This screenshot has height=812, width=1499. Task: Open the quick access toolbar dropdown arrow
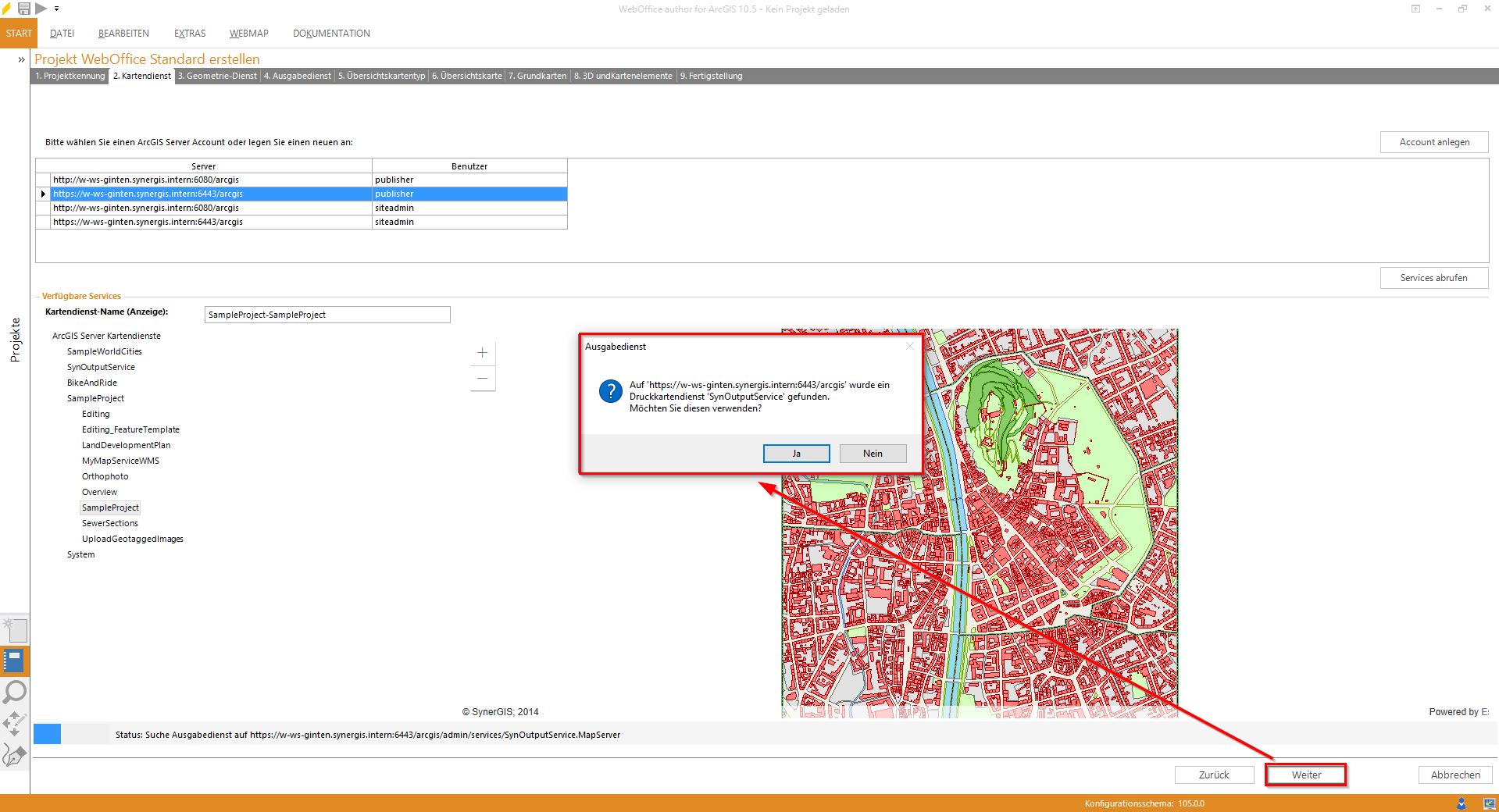56,9
